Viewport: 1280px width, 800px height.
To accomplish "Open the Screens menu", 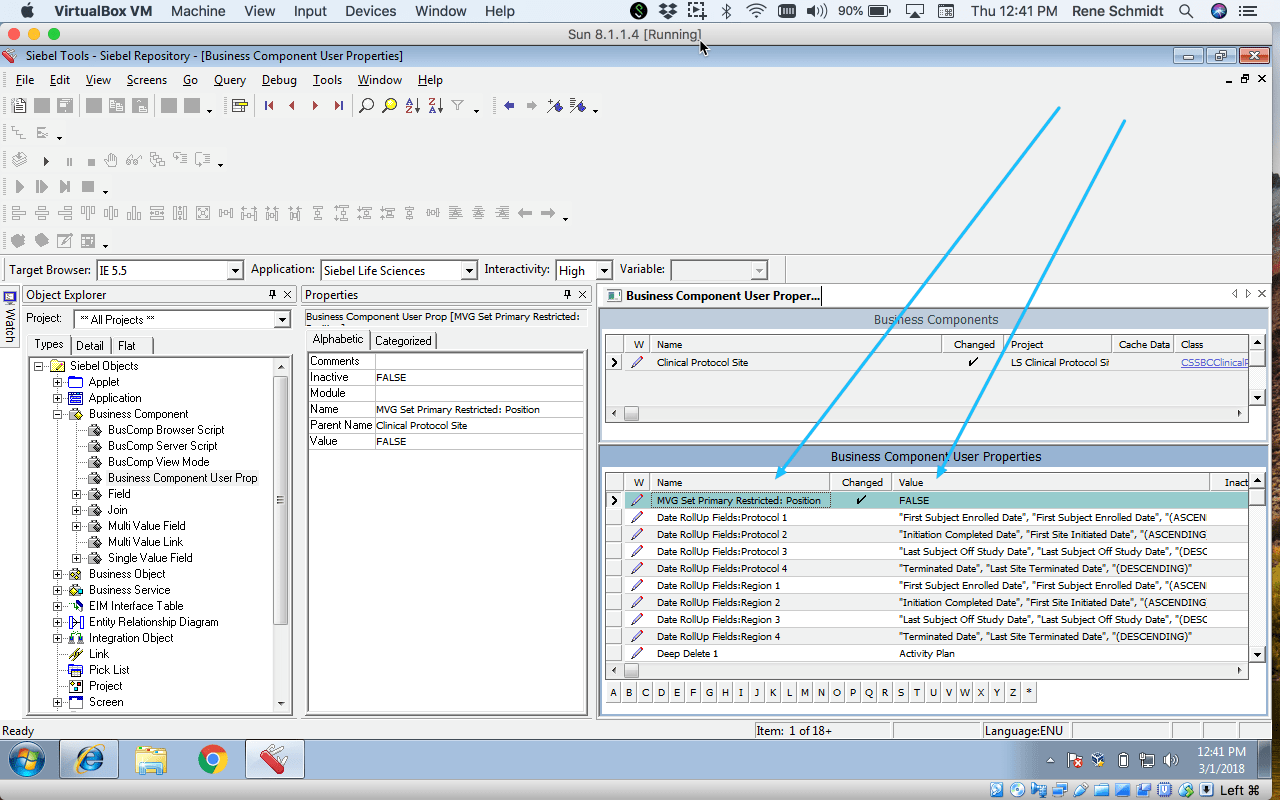I will [146, 79].
